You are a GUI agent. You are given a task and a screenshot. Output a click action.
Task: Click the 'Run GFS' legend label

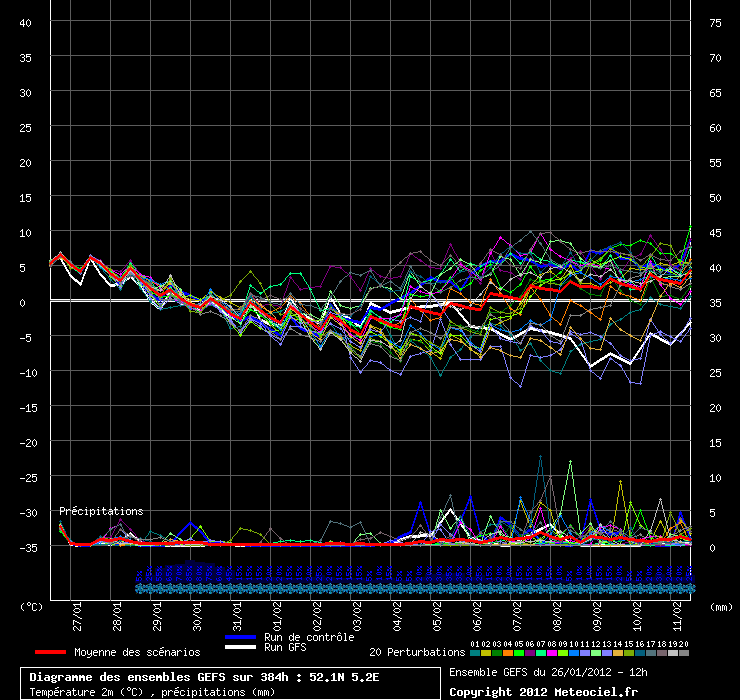click(x=285, y=647)
